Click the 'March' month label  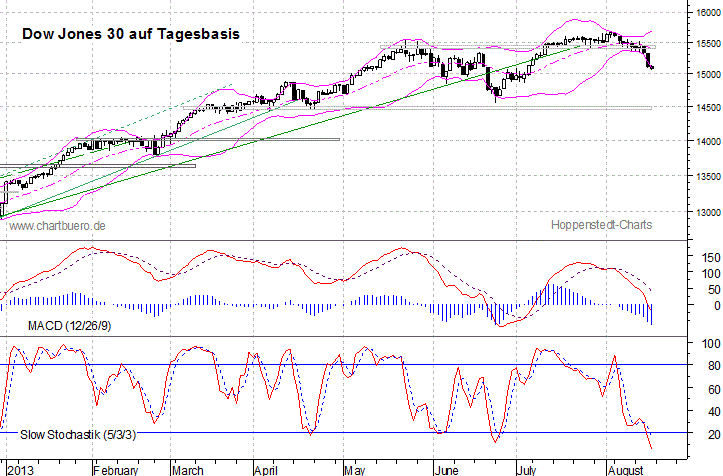pyautogui.click(x=187, y=470)
